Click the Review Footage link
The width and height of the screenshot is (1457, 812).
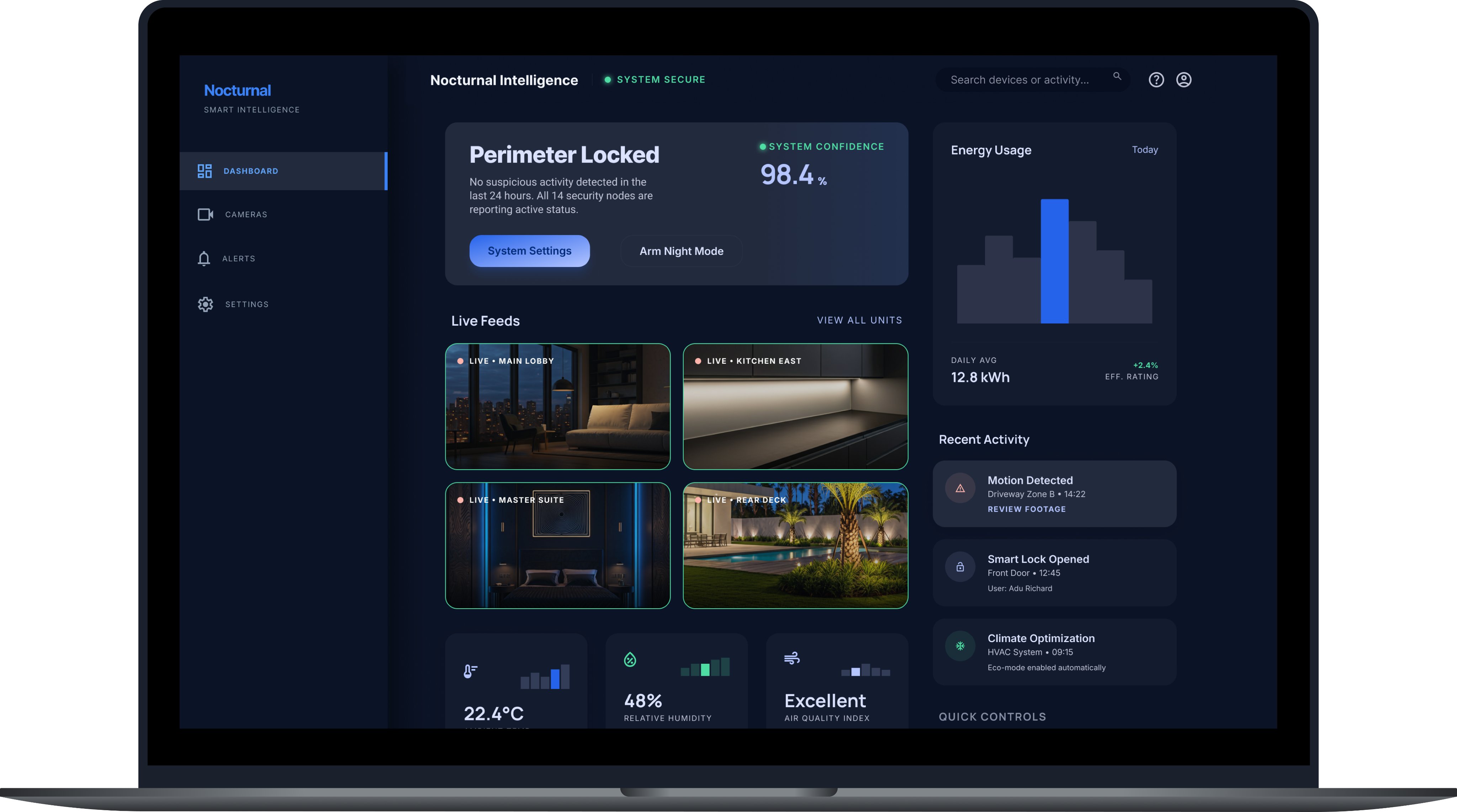(1026, 509)
